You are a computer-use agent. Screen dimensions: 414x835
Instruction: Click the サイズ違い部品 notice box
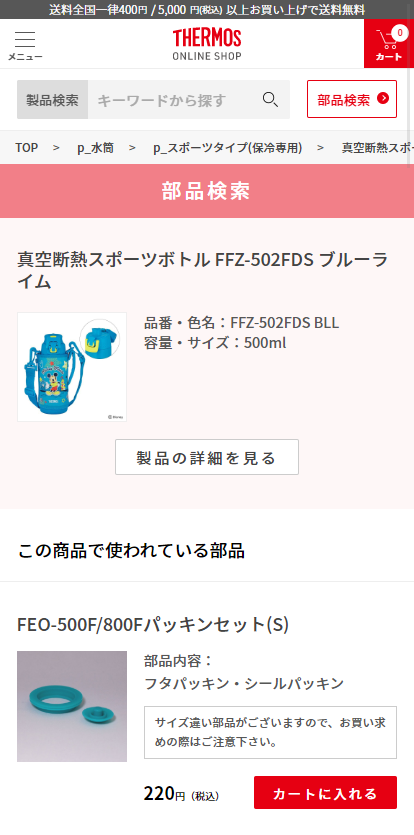270,732
